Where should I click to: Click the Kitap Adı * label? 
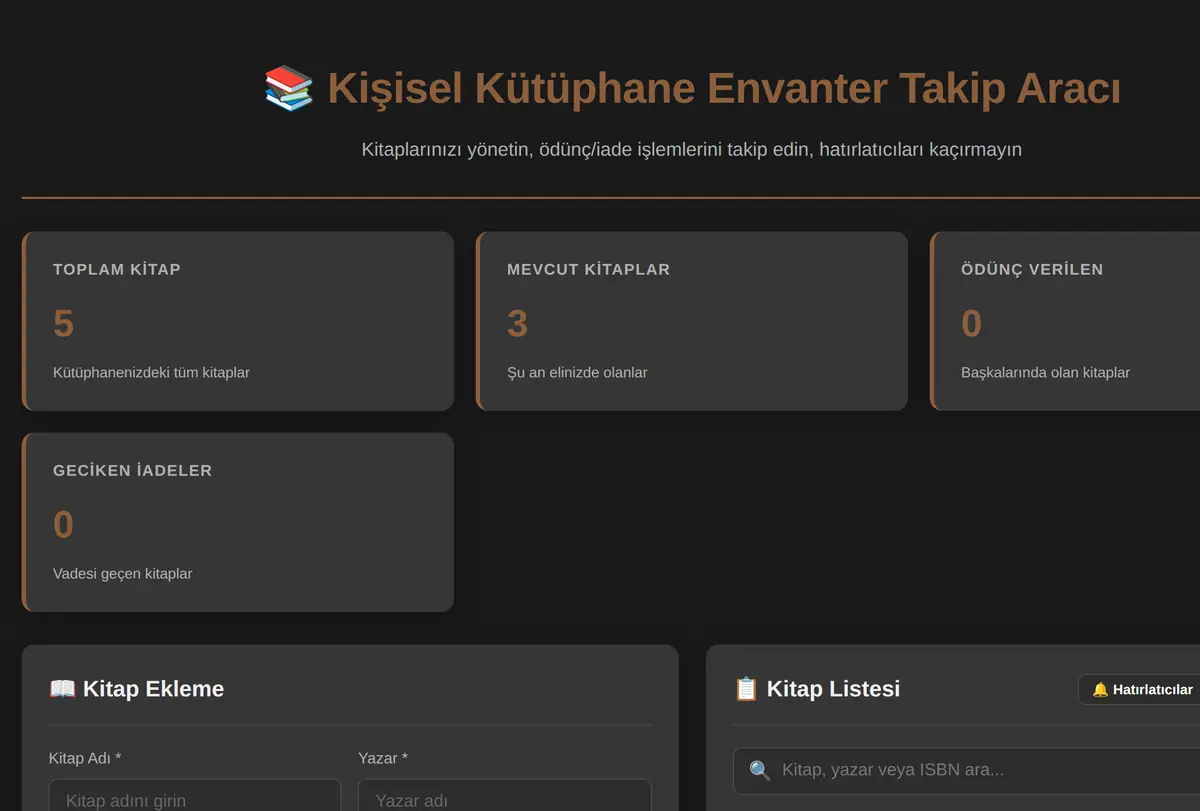click(85, 758)
